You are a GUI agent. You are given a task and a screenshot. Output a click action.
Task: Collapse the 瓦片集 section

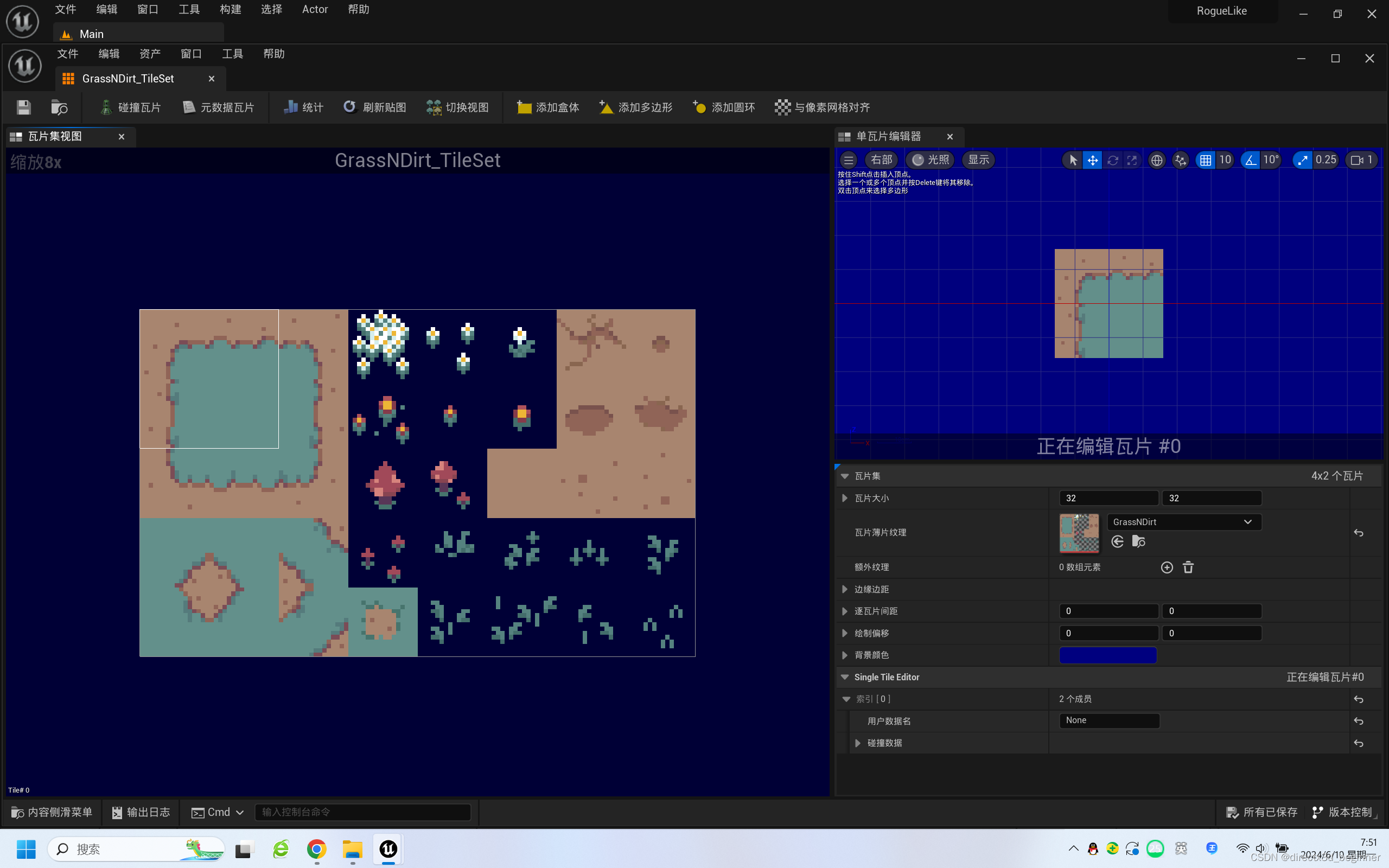[x=845, y=476]
